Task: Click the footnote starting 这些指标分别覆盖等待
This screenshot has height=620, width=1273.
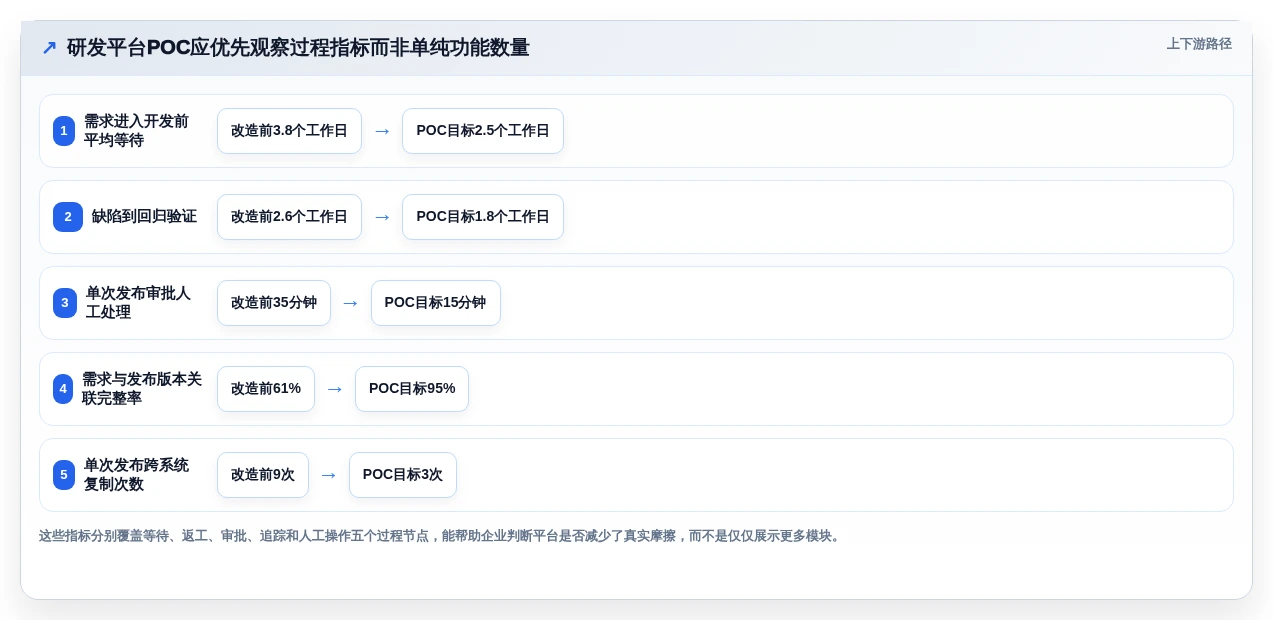Action: pos(441,536)
